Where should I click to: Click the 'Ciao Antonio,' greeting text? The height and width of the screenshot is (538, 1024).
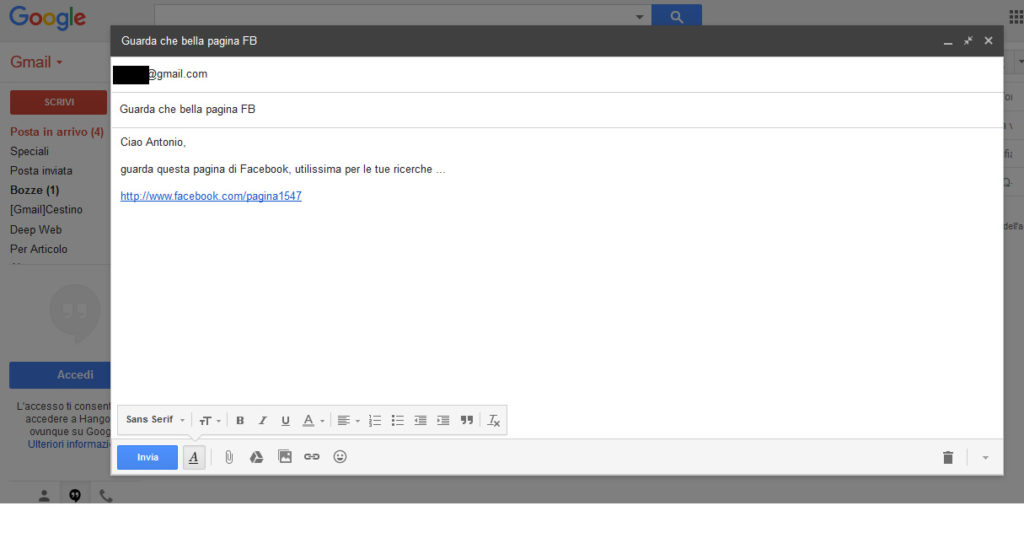153,142
